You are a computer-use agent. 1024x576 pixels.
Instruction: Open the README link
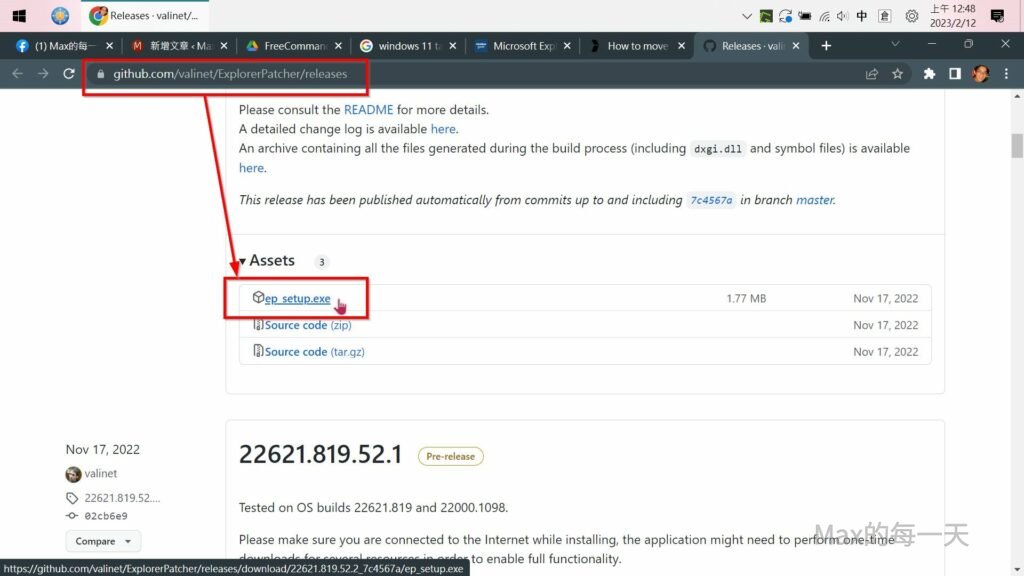(x=368, y=110)
